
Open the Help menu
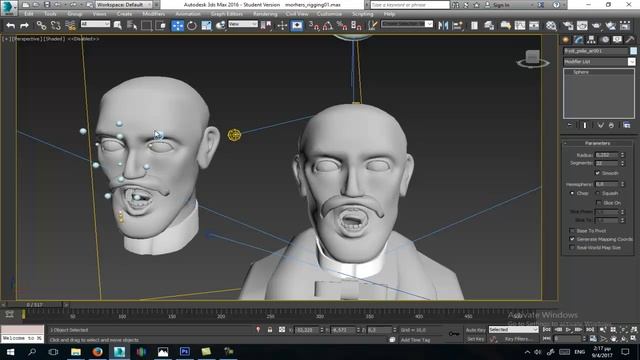[x=389, y=14]
